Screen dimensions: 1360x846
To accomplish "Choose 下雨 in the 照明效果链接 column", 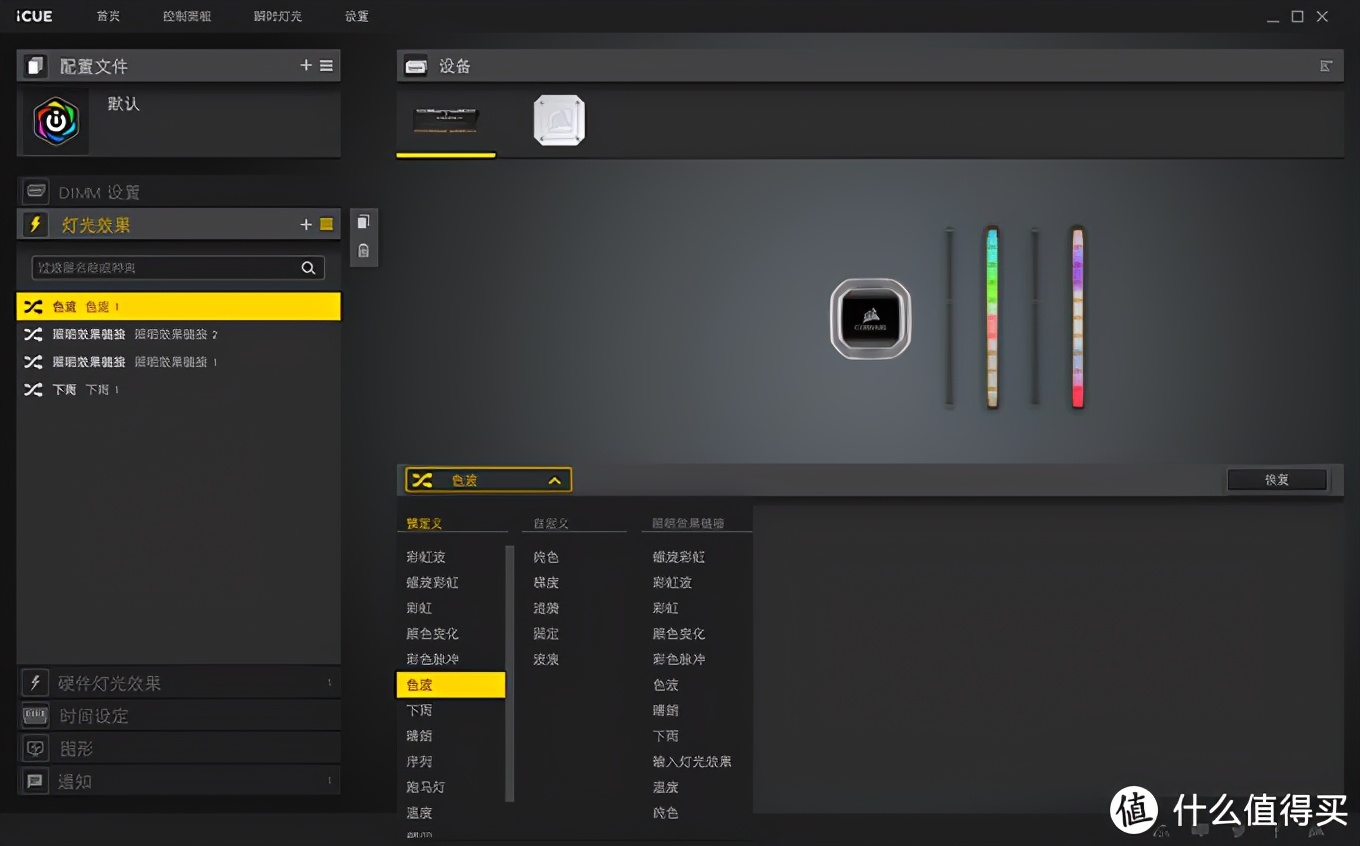I will click(x=665, y=737).
